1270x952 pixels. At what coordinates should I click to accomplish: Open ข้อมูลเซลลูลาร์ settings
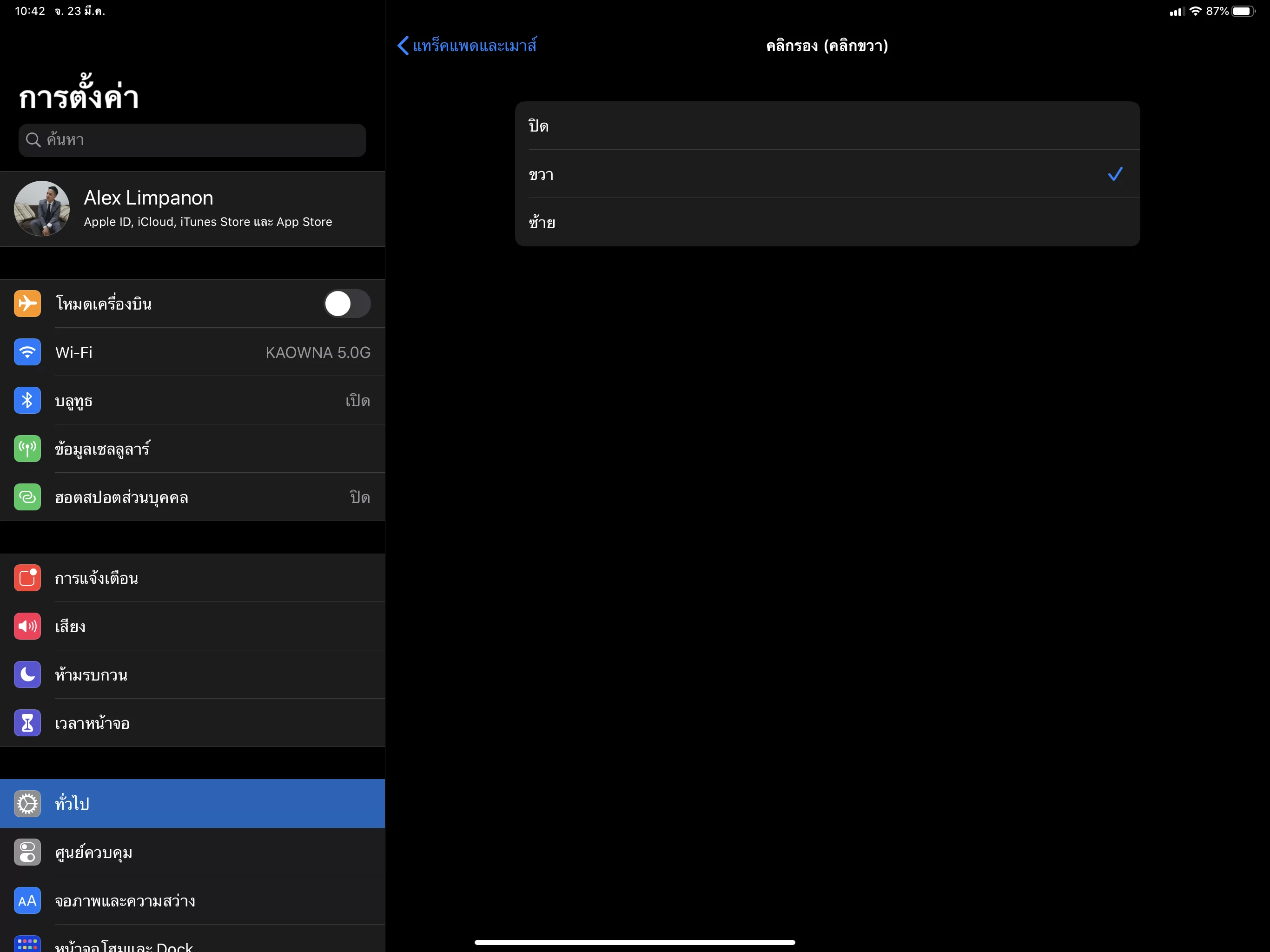coord(192,449)
